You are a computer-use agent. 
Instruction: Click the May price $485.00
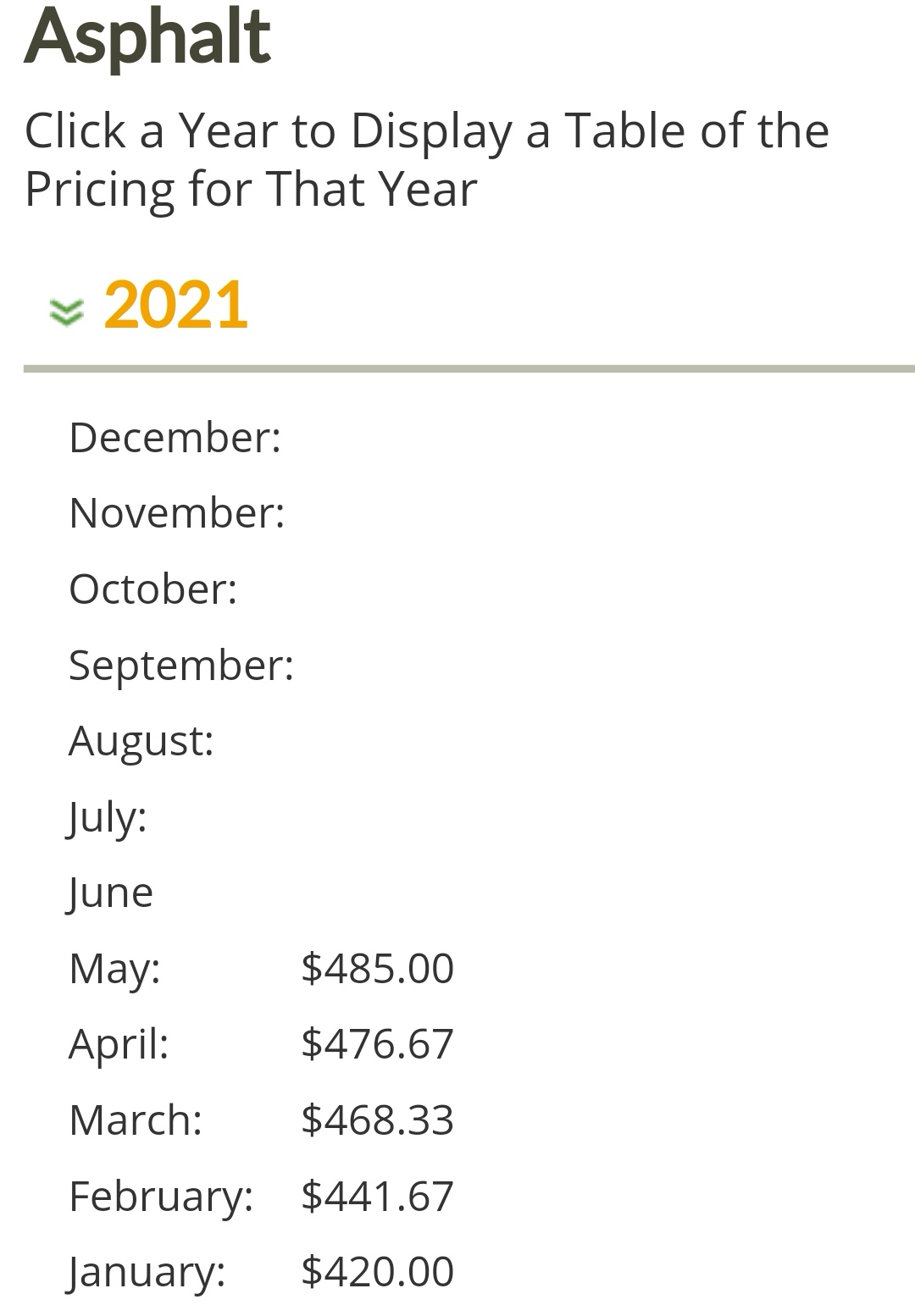click(378, 968)
